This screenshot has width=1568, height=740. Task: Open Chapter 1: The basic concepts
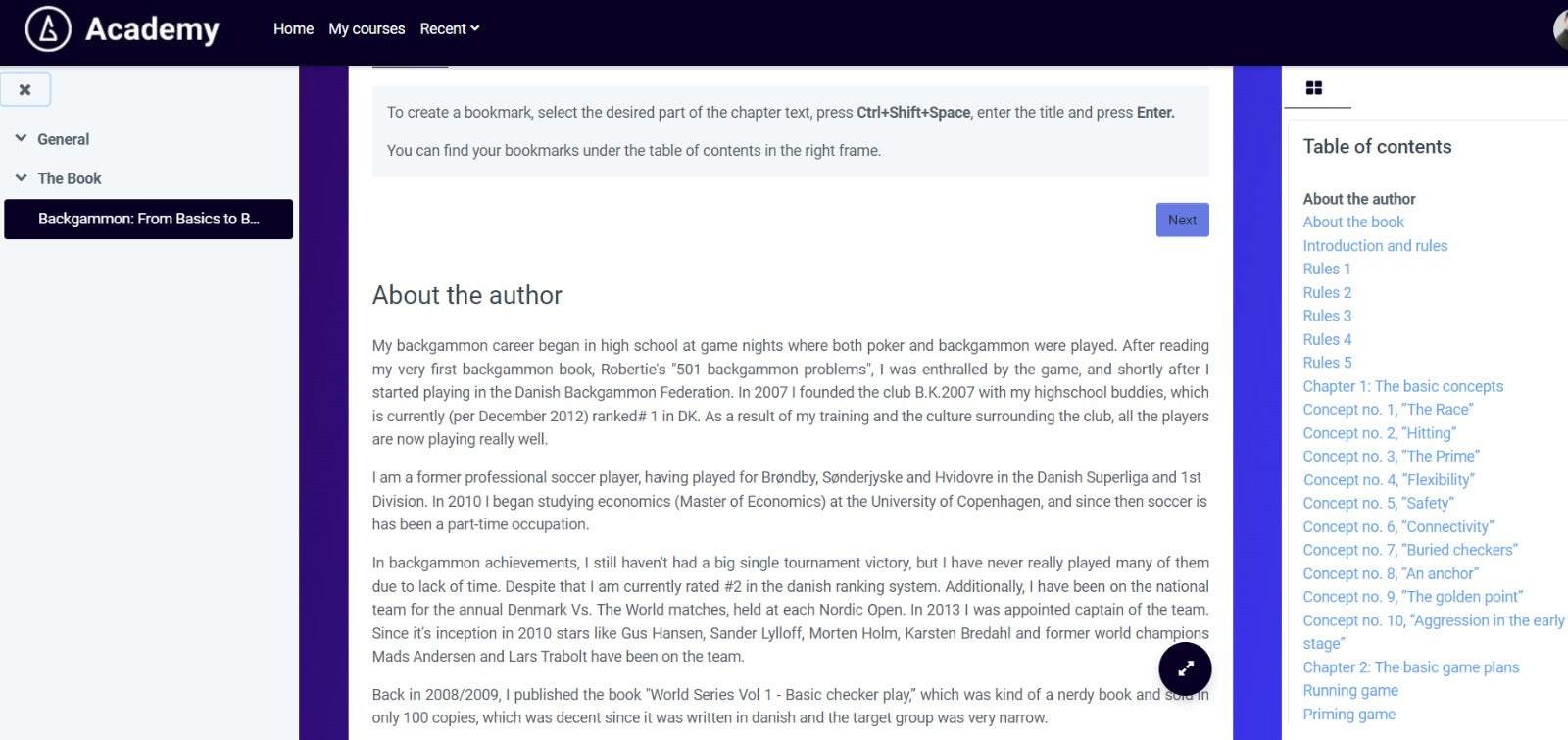(1402, 386)
